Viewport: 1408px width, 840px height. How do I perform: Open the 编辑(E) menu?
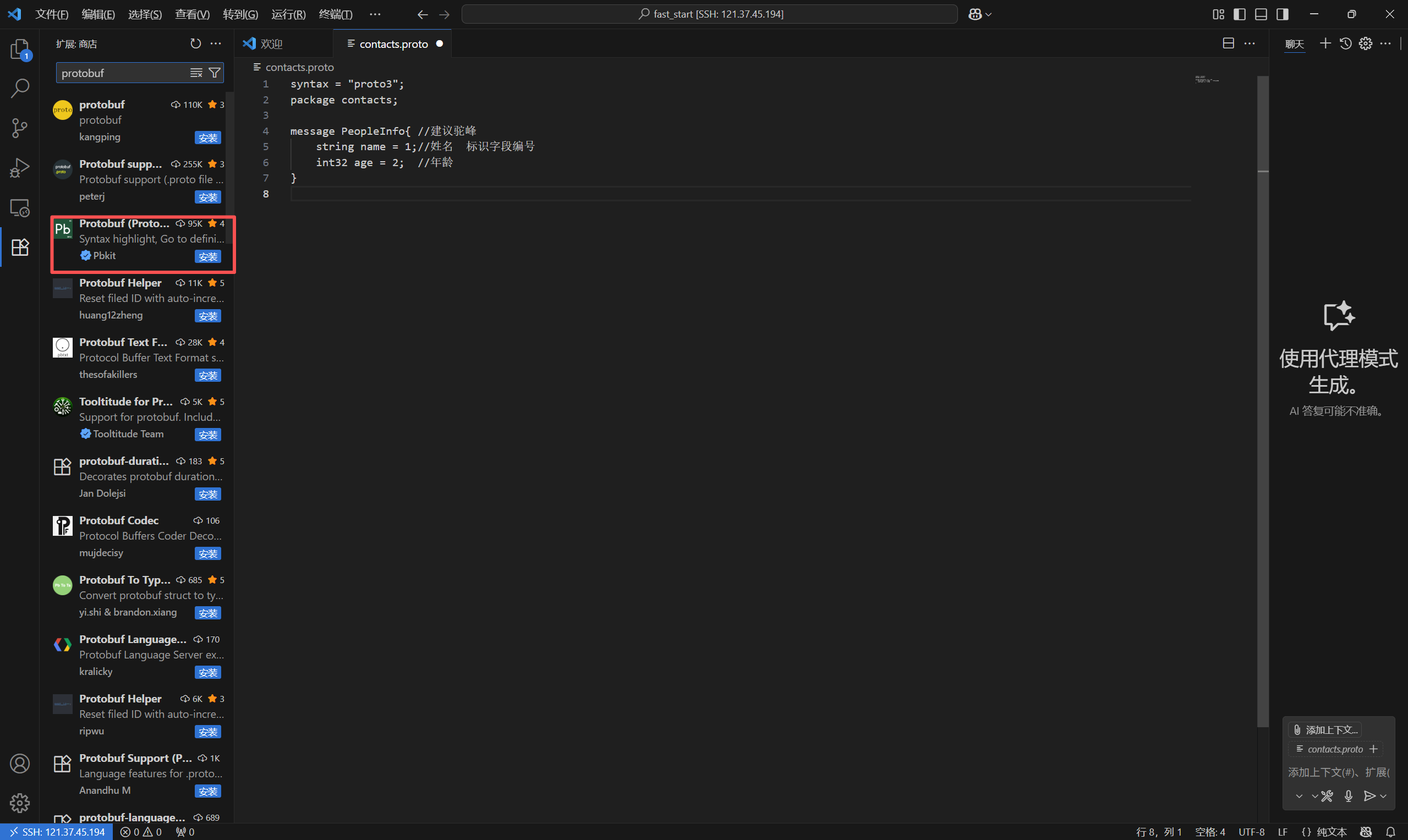pos(98,14)
